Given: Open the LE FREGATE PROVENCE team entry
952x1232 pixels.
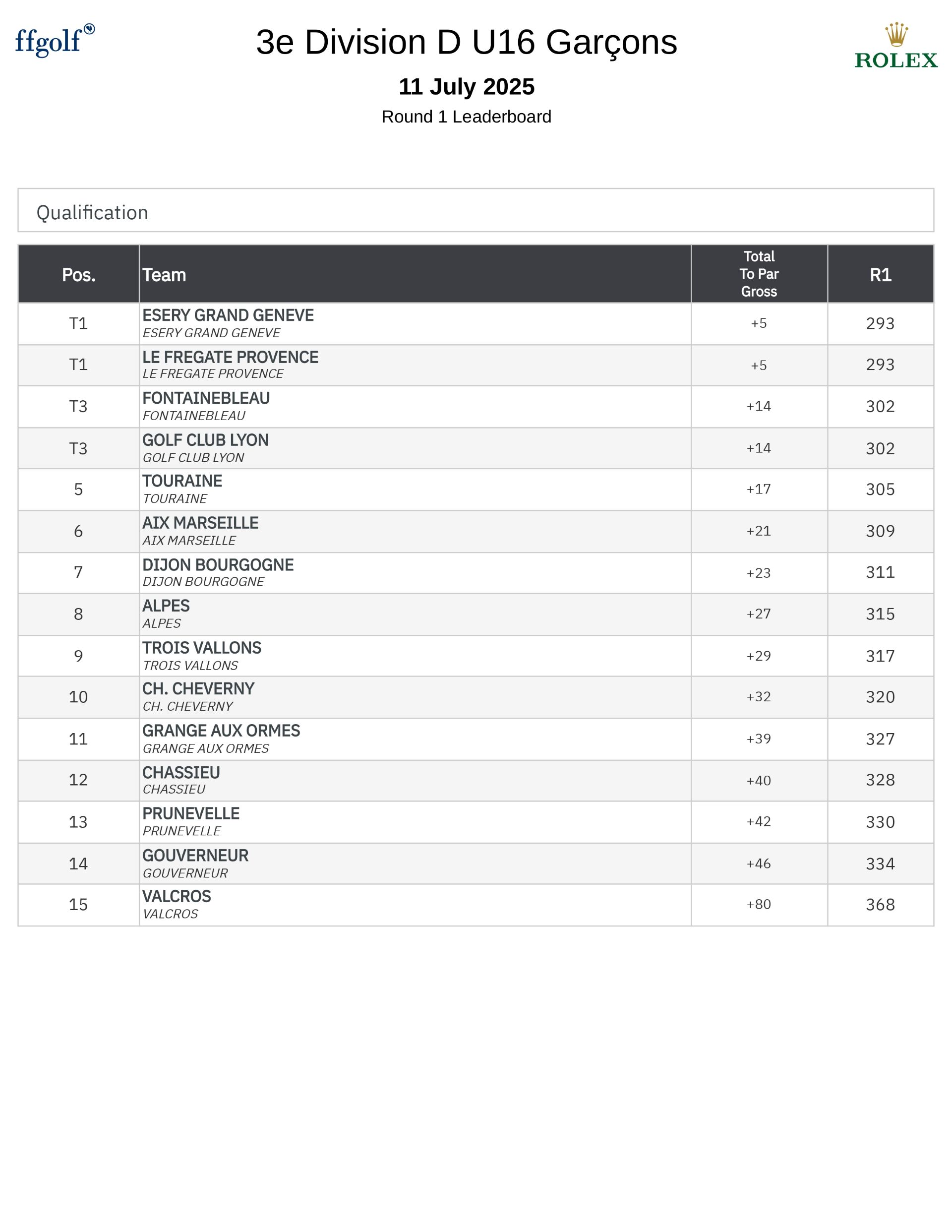Looking at the screenshot, I should 230,357.
